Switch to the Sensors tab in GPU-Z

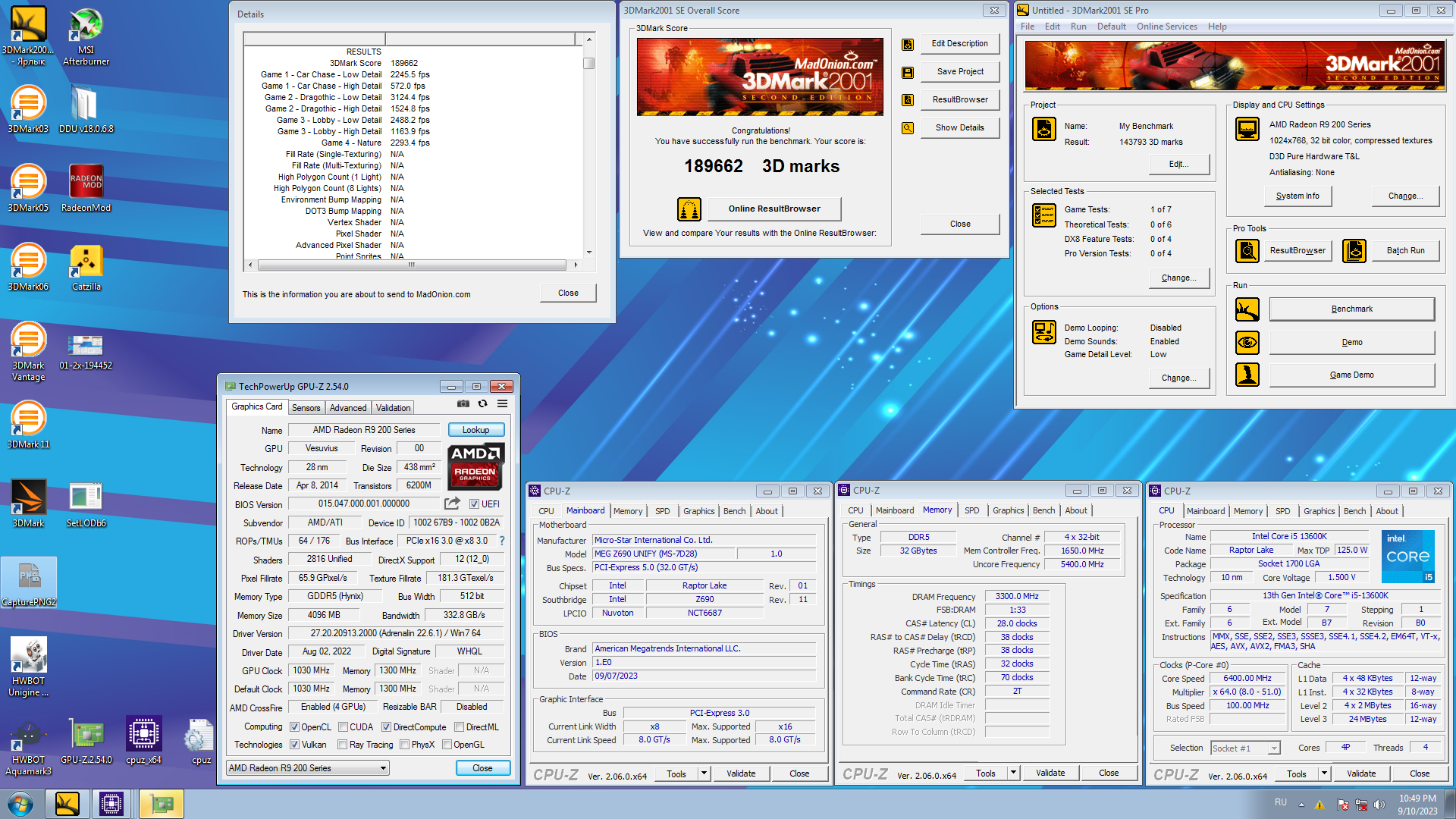306,408
